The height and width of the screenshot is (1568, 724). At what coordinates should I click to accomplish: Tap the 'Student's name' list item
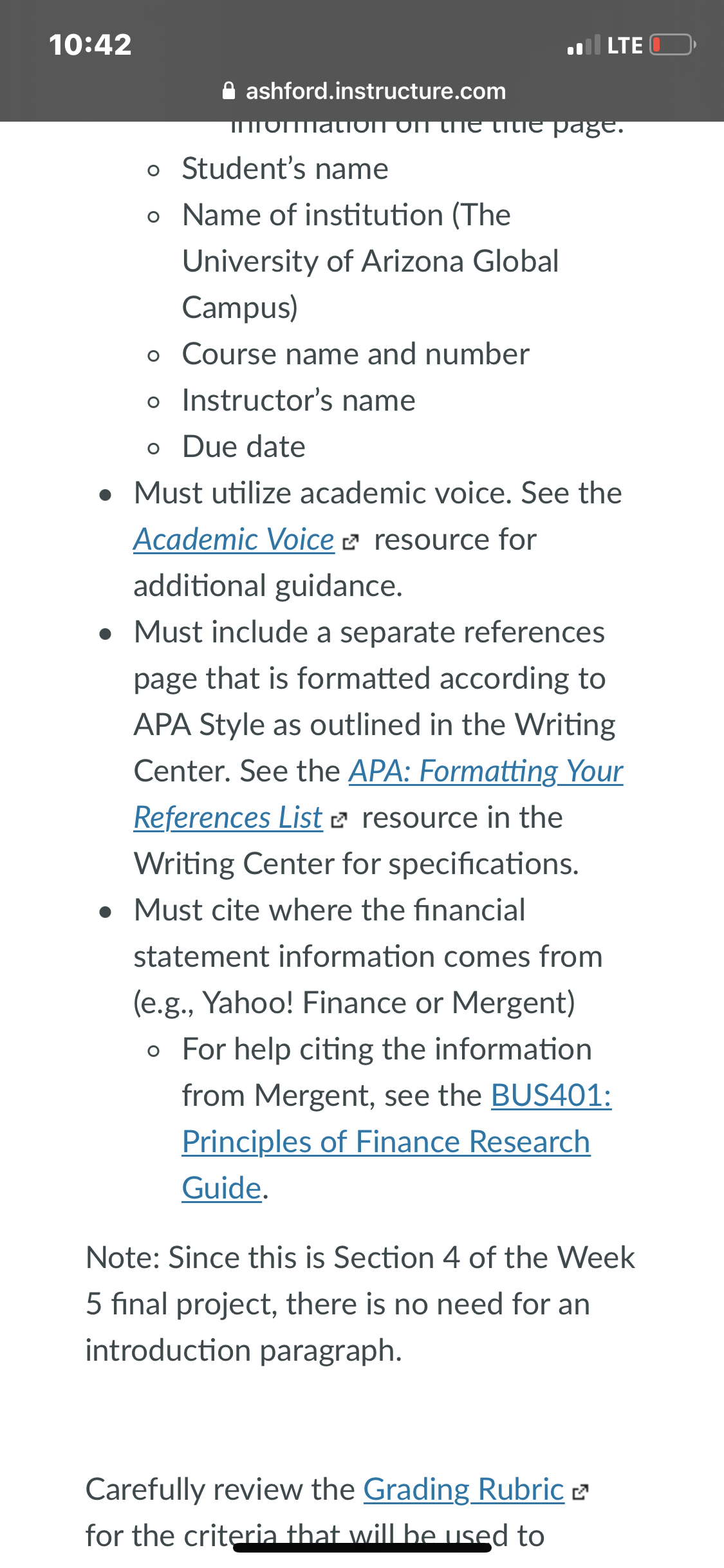[x=285, y=169]
